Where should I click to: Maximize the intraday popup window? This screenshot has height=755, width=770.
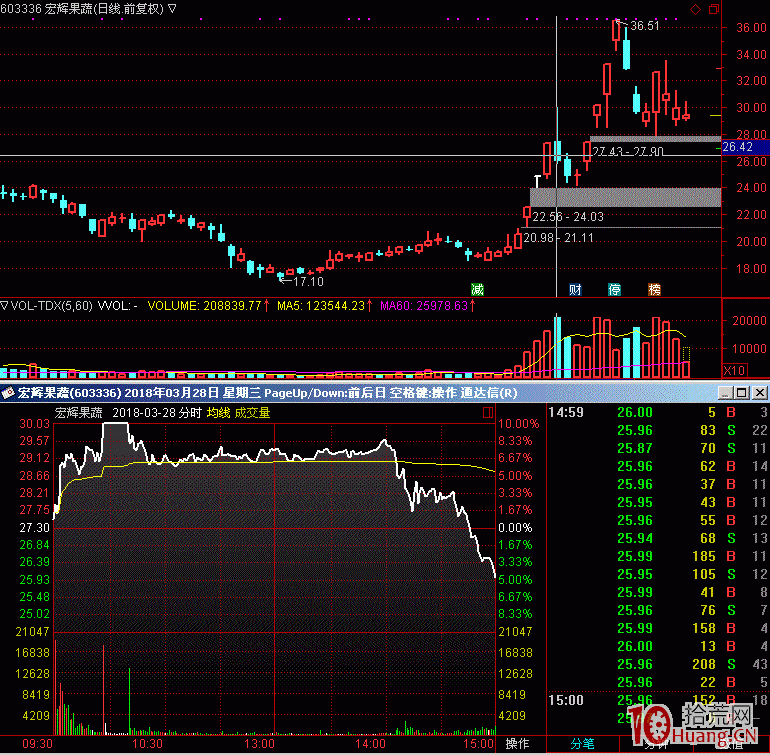[x=742, y=392]
